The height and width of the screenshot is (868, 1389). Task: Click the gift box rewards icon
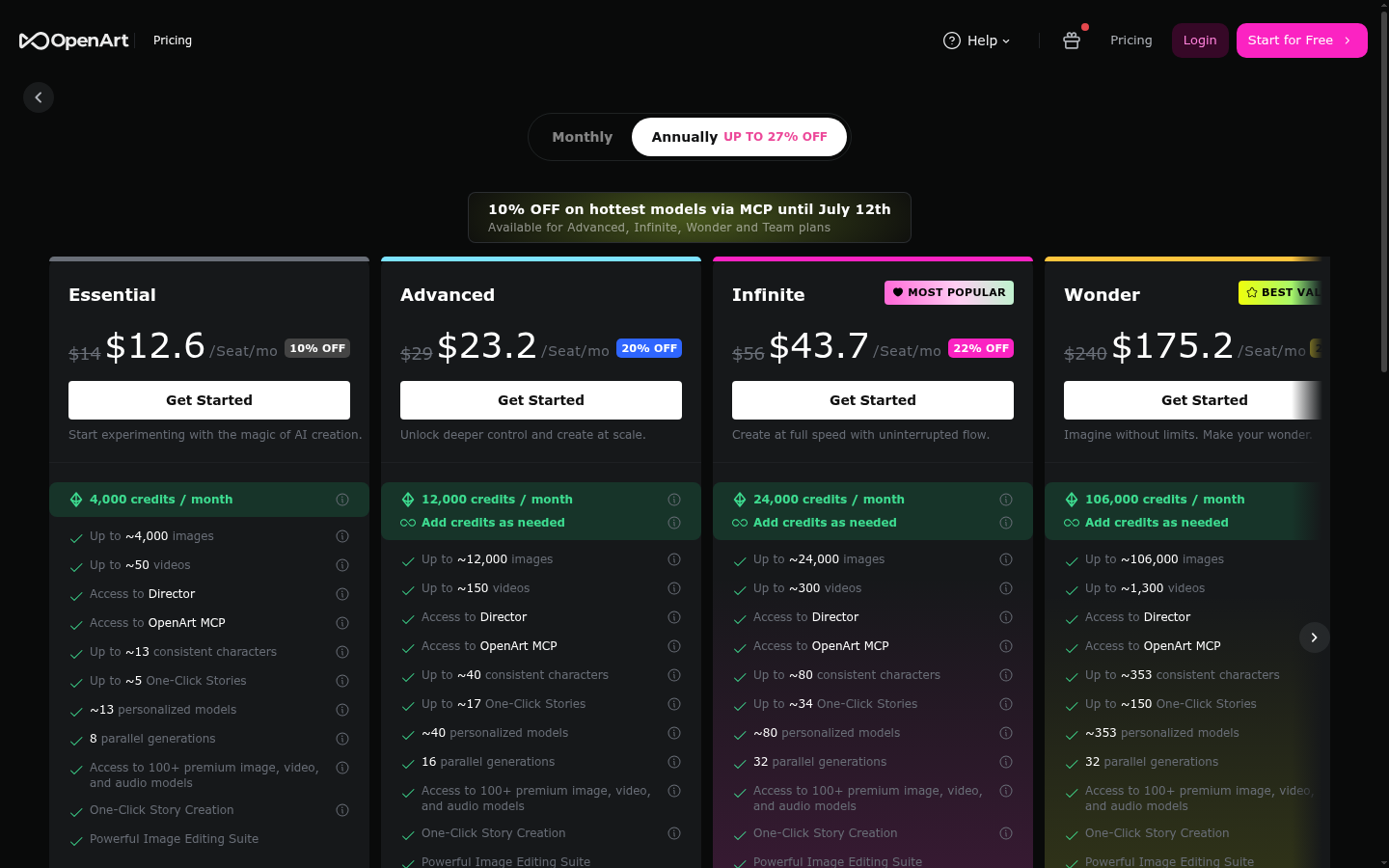point(1072,41)
